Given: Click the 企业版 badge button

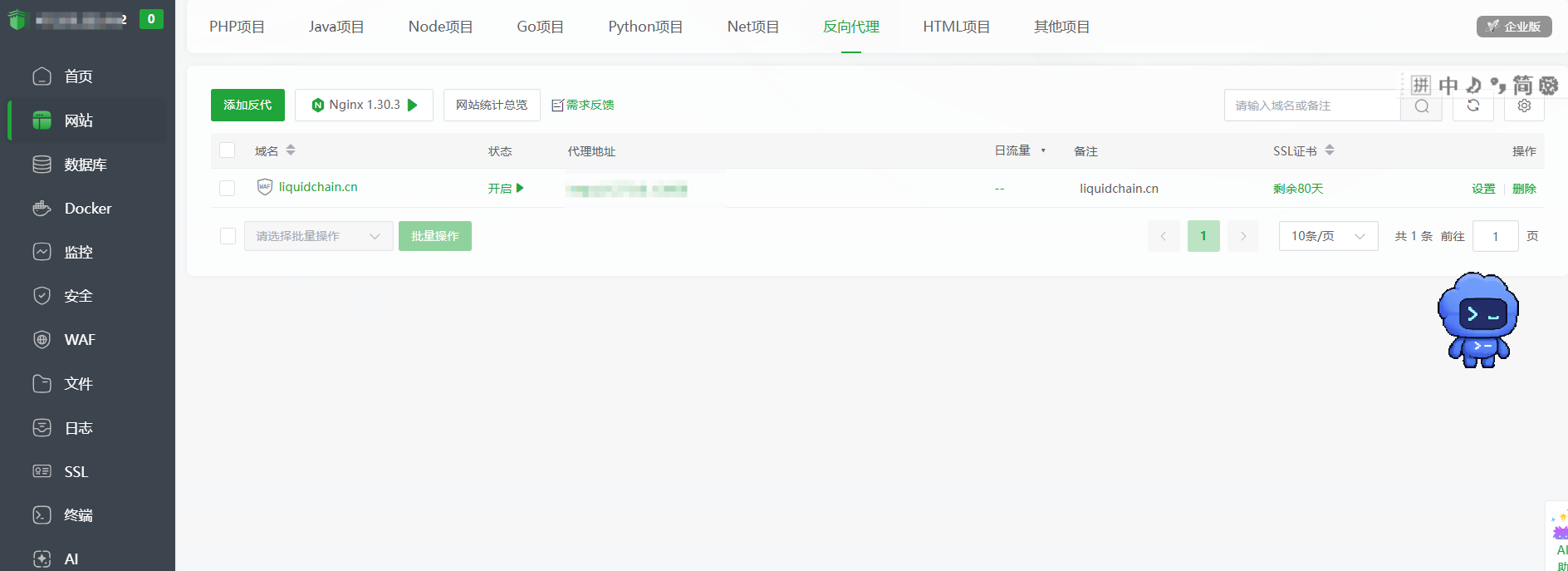Looking at the screenshot, I should (x=1514, y=27).
